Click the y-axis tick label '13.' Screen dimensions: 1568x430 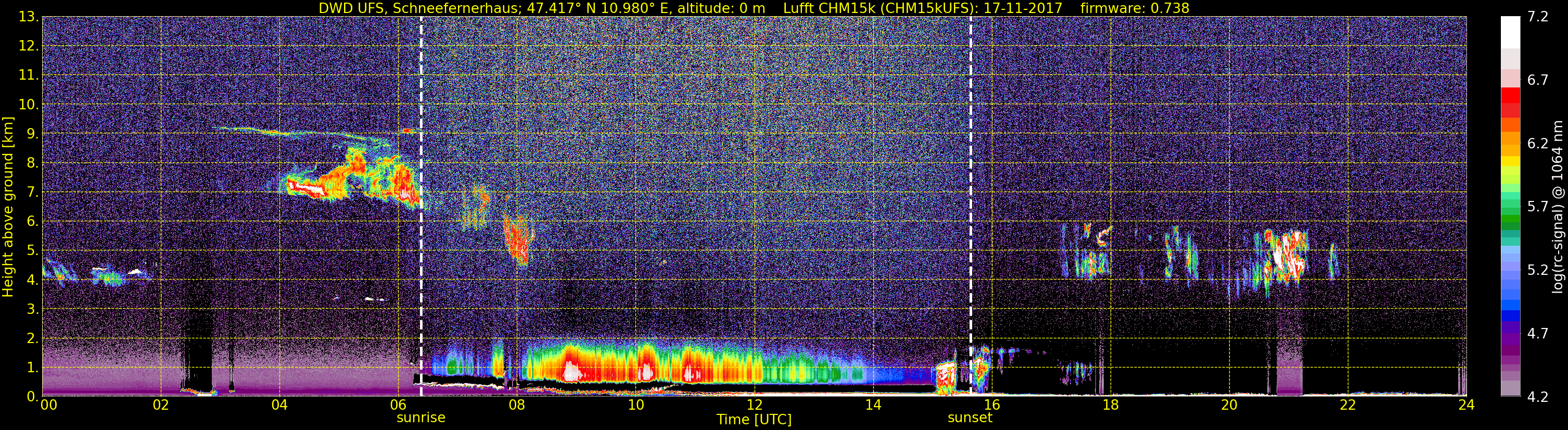coord(28,17)
